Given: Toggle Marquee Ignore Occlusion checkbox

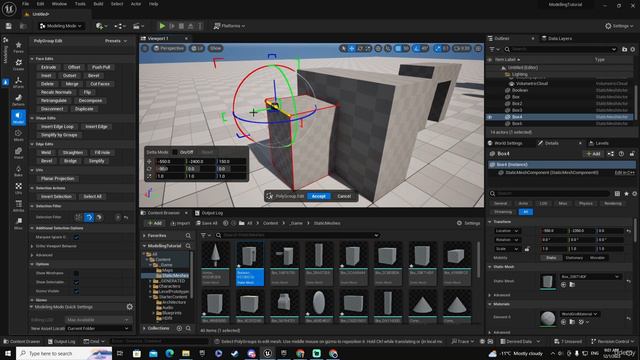Looking at the screenshot, I should (76, 237).
